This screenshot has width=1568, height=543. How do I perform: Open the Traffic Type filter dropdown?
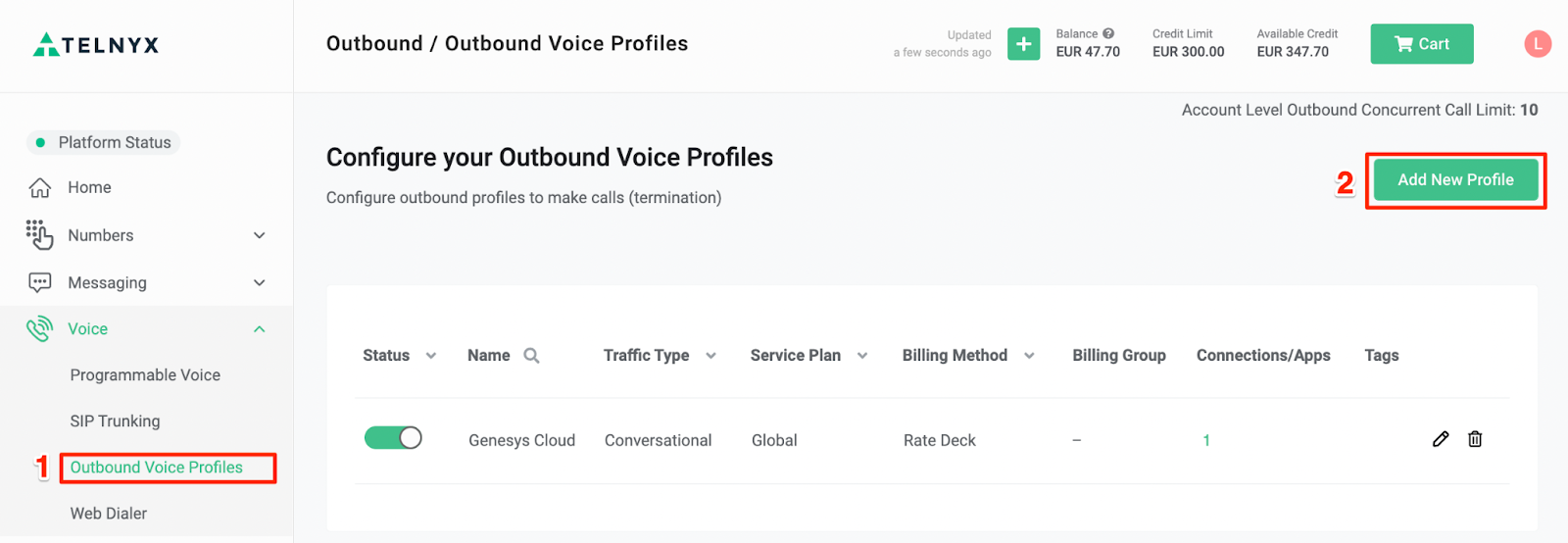click(x=710, y=356)
